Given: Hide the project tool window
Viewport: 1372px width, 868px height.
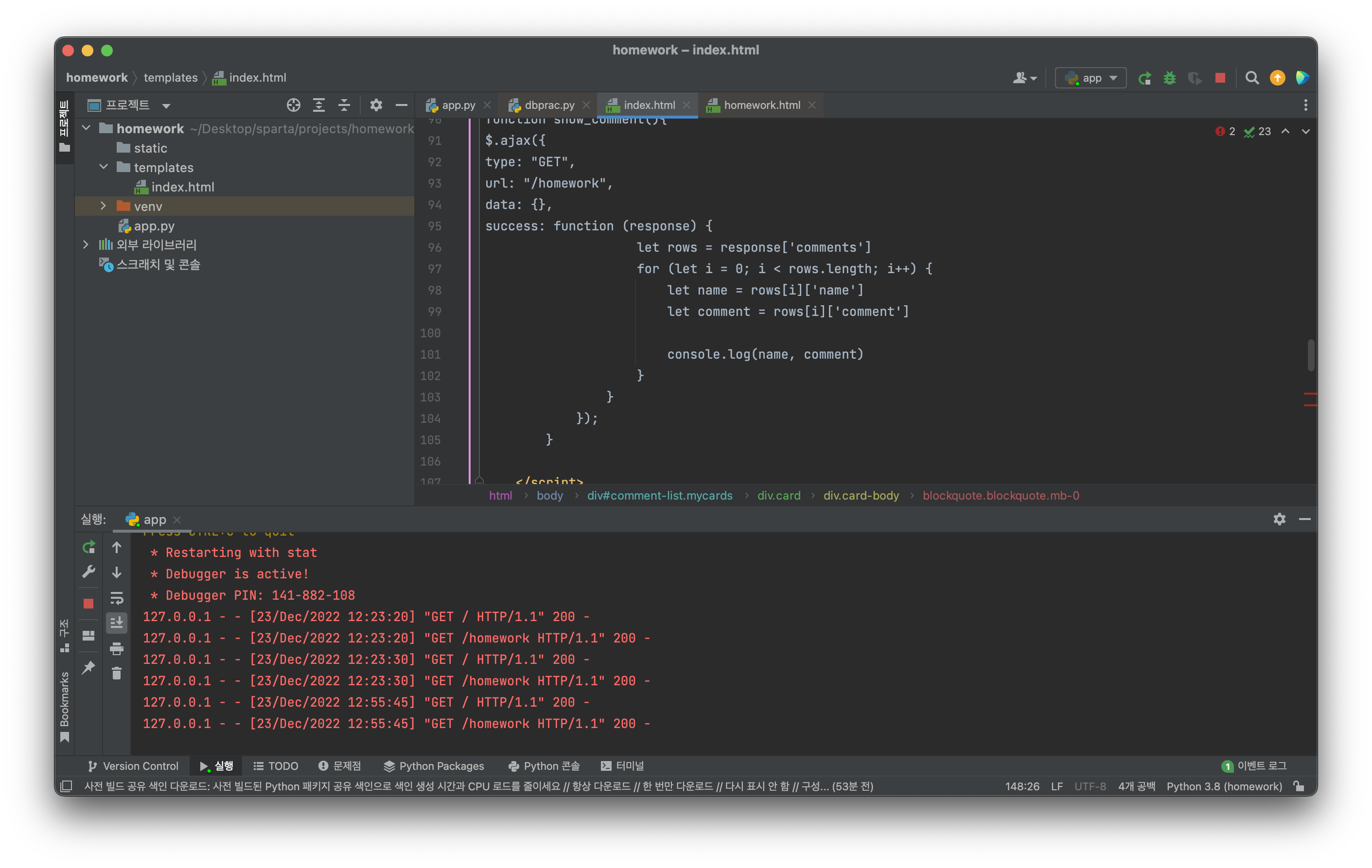Looking at the screenshot, I should pyautogui.click(x=401, y=105).
